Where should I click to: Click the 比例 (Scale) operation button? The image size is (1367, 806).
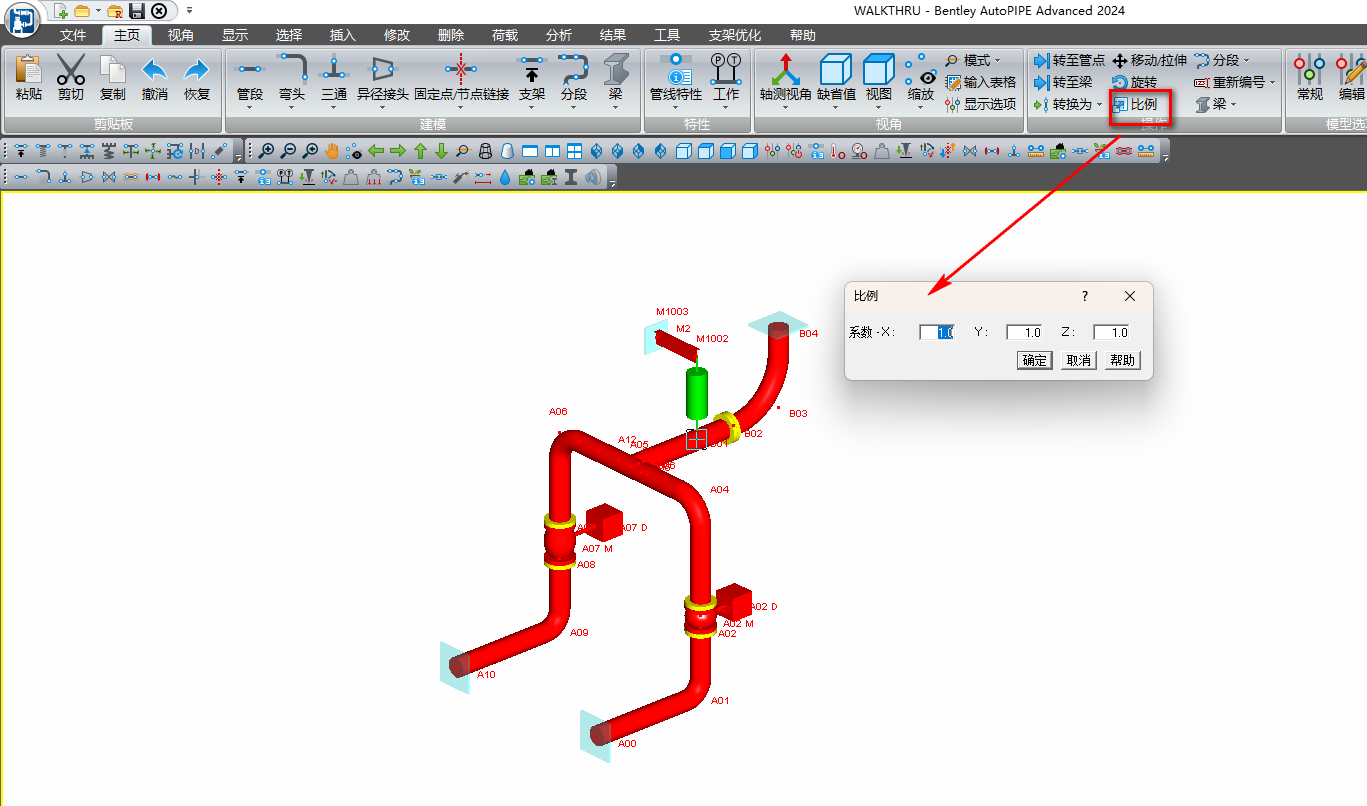coord(1135,104)
